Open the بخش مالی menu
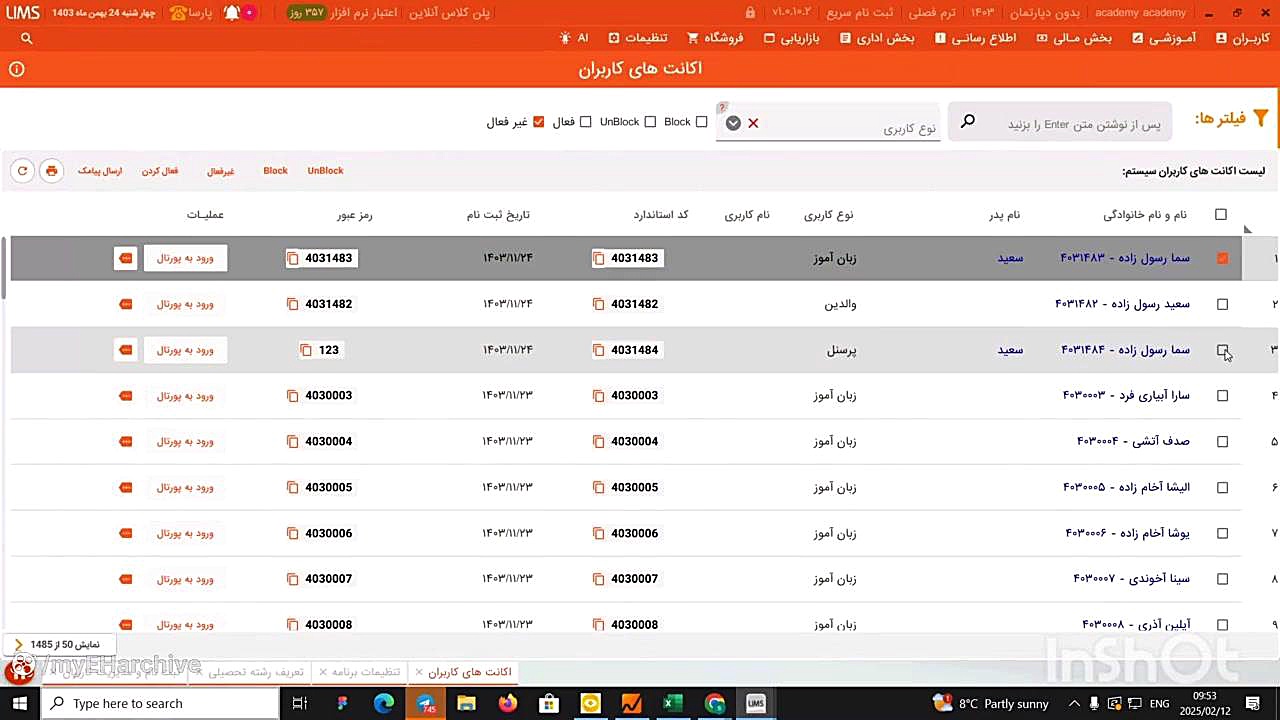 click(1075, 38)
